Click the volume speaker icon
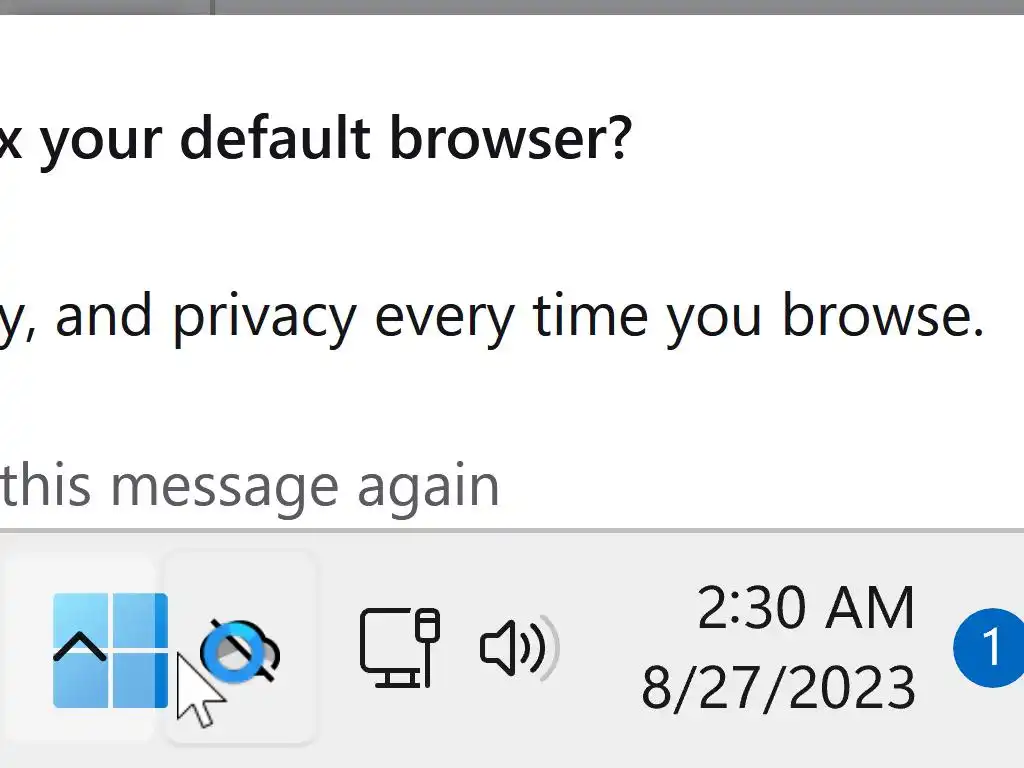The width and height of the screenshot is (1024, 768). pyautogui.click(x=517, y=648)
